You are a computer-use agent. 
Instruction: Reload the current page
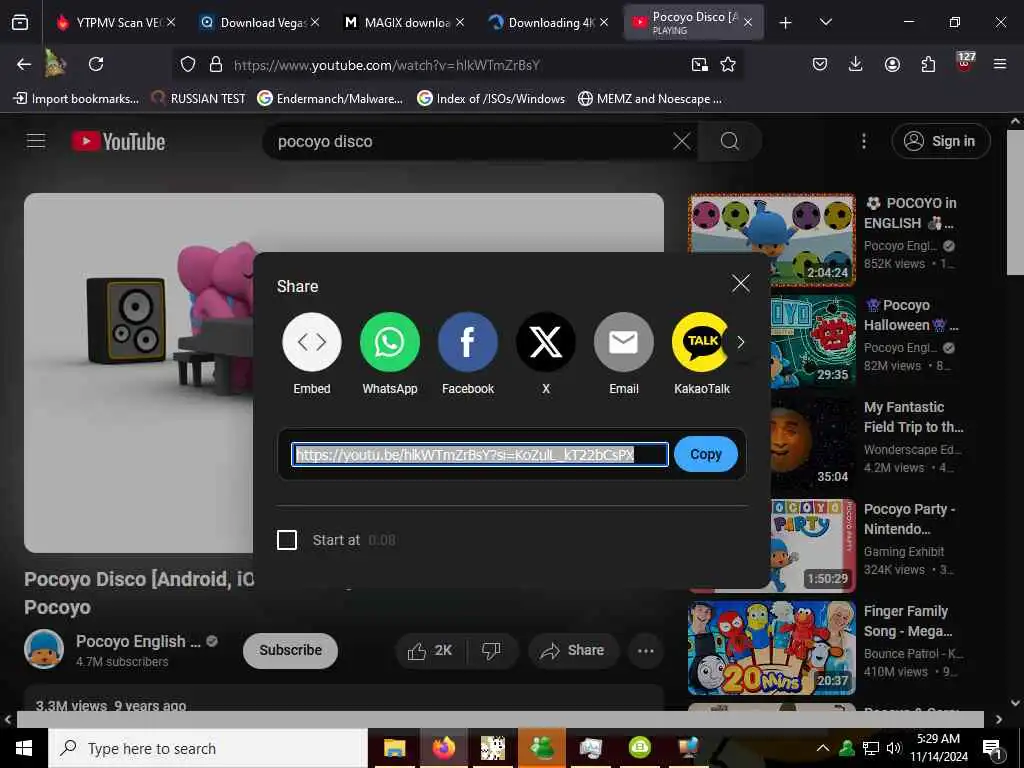pyautogui.click(x=96, y=64)
